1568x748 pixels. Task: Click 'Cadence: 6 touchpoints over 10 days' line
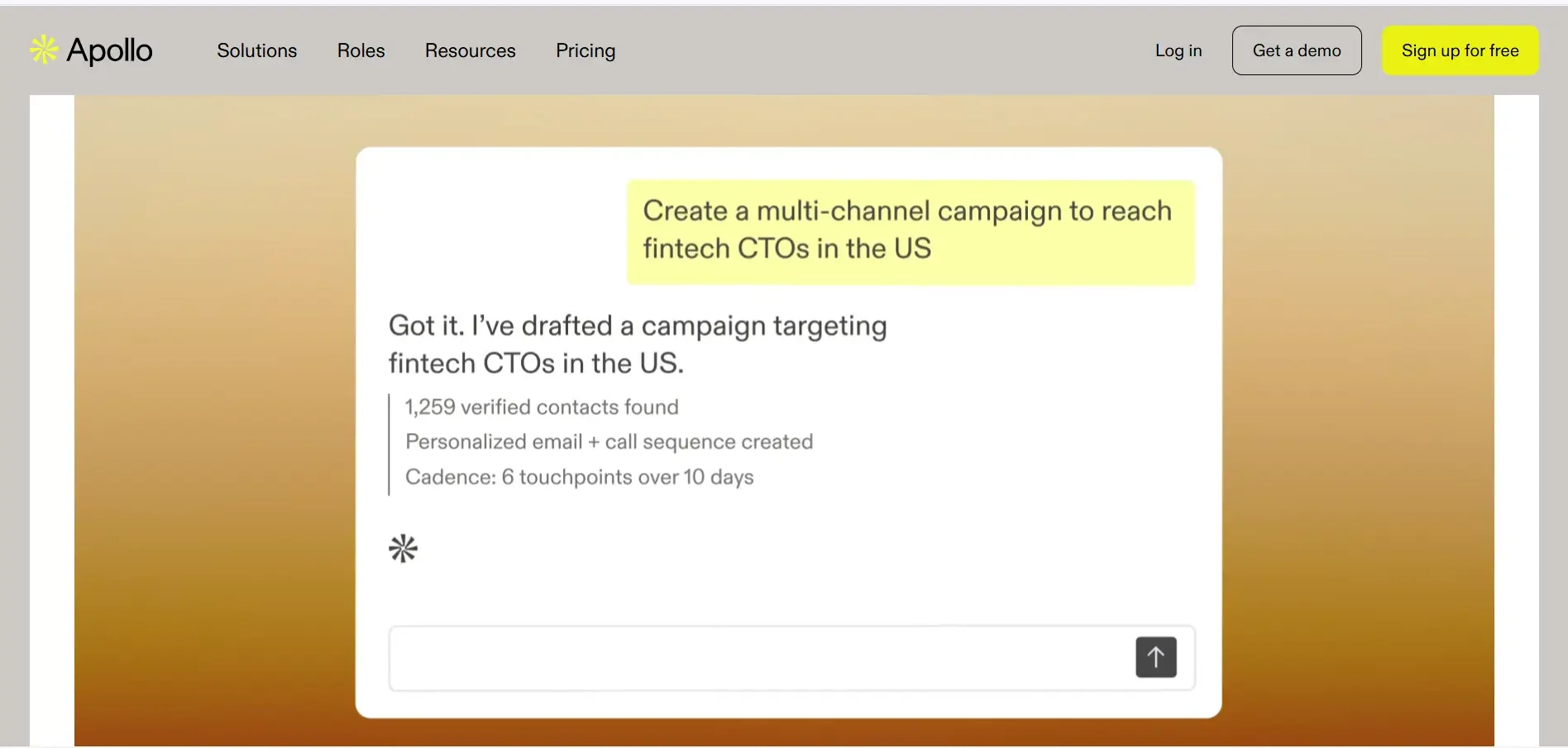point(580,478)
